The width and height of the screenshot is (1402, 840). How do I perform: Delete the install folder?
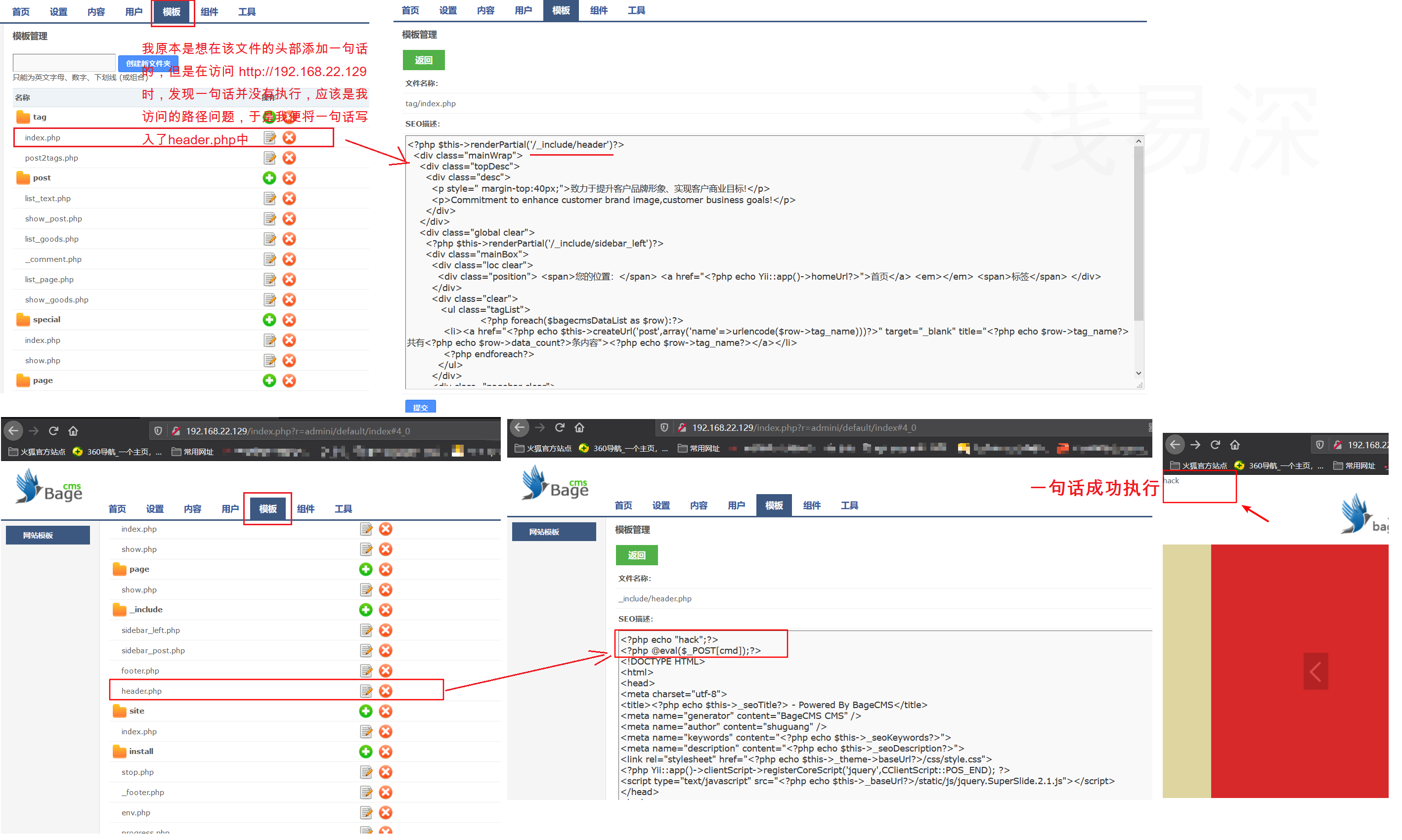[x=386, y=752]
